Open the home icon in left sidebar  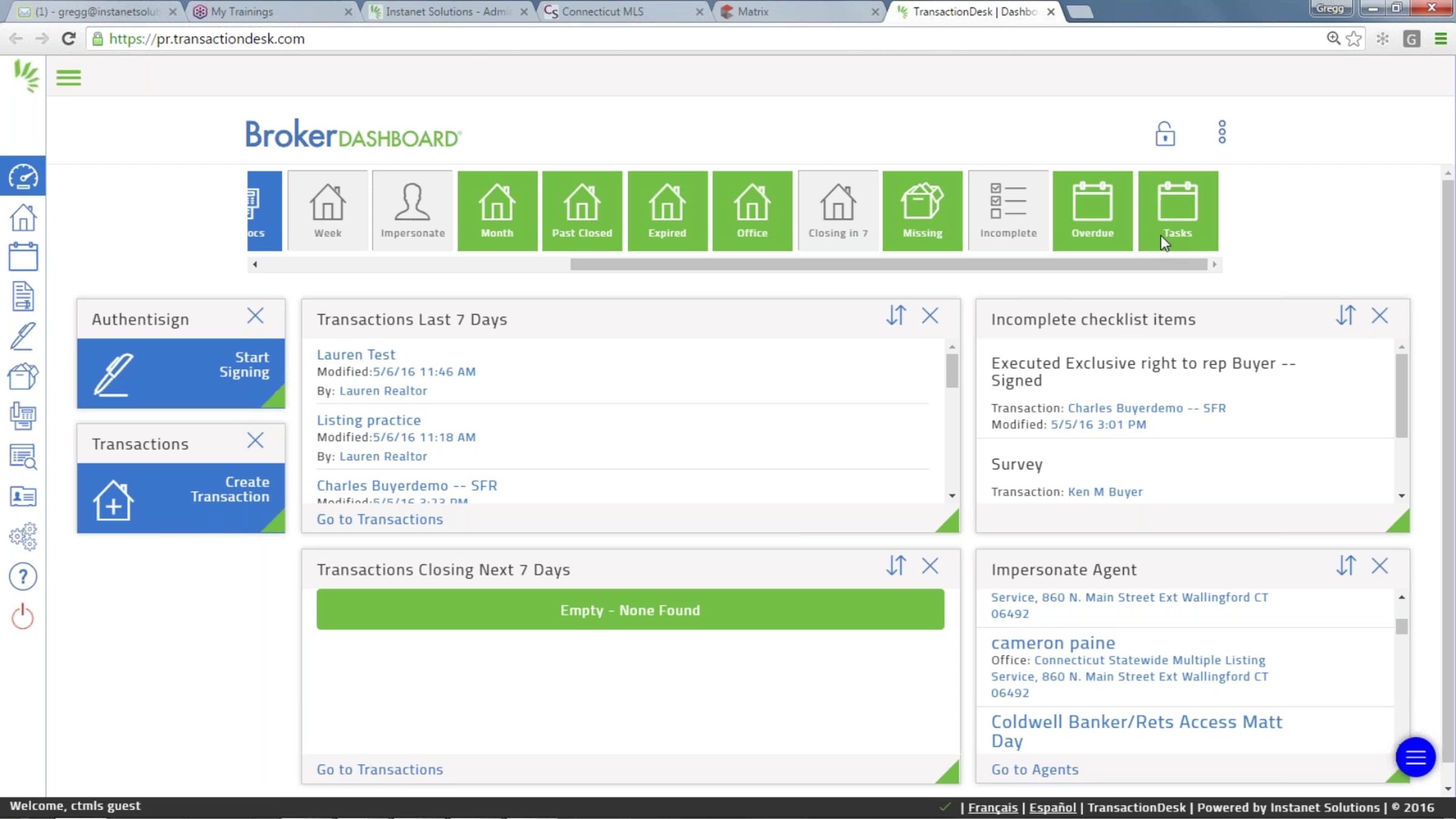click(x=23, y=217)
